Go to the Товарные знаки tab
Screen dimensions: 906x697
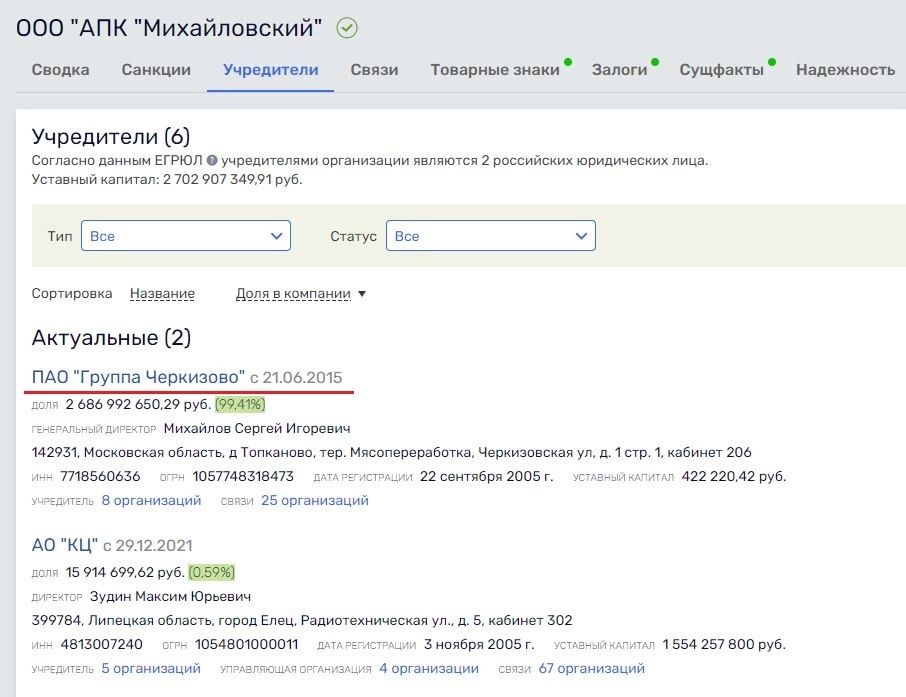495,70
